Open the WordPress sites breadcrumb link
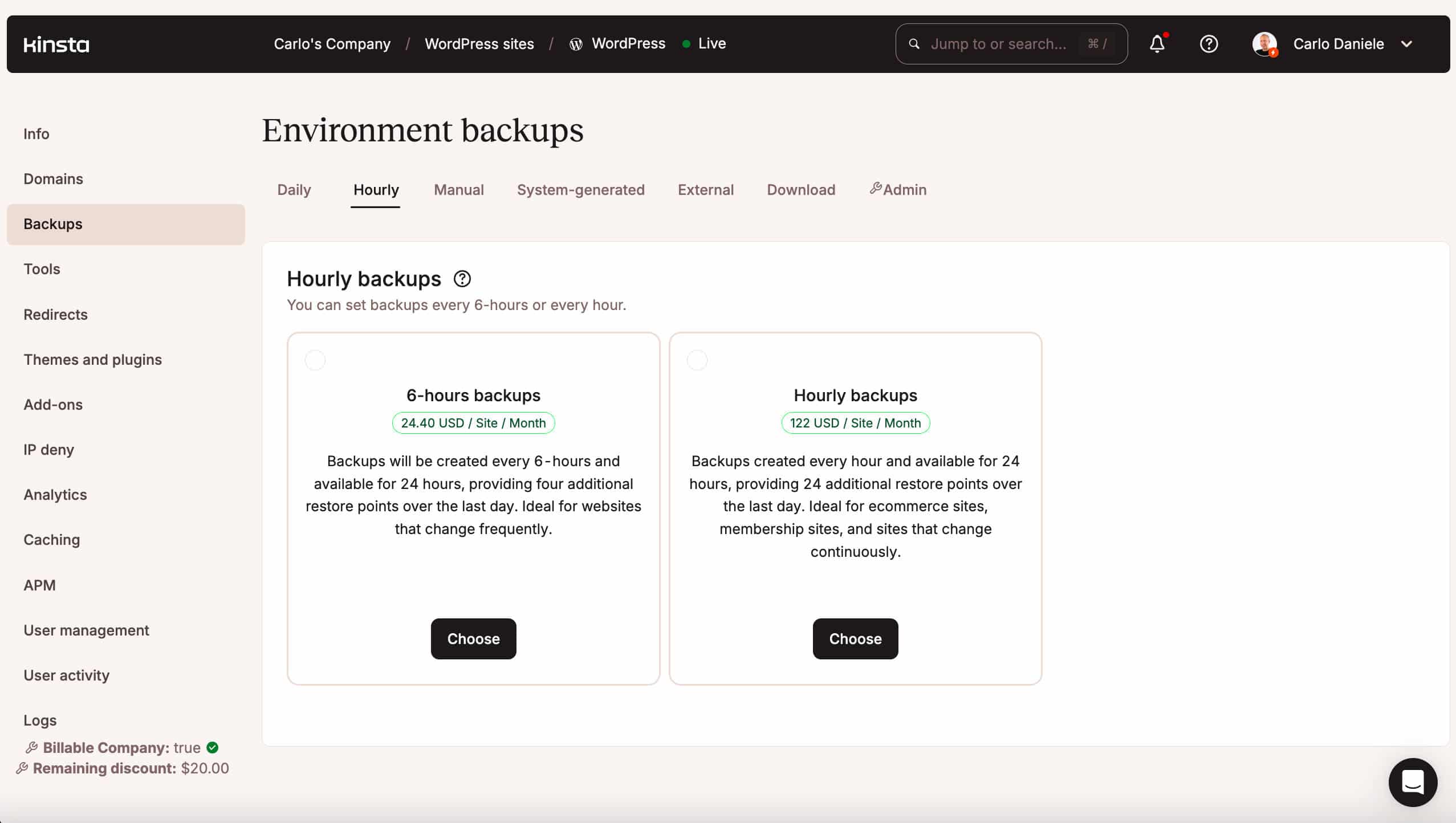The height and width of the screenshot is (823, 1456). pyautogui.click(x=479, y=44)
